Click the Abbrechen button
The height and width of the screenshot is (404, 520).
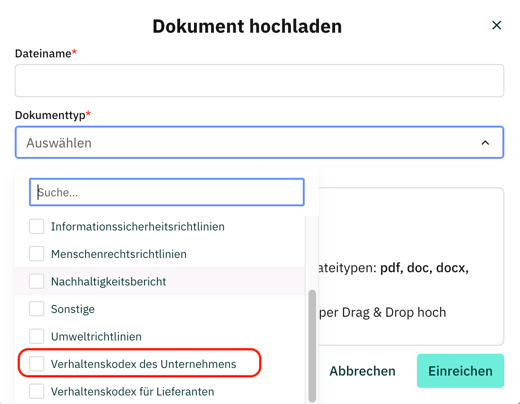click(362, 371)
